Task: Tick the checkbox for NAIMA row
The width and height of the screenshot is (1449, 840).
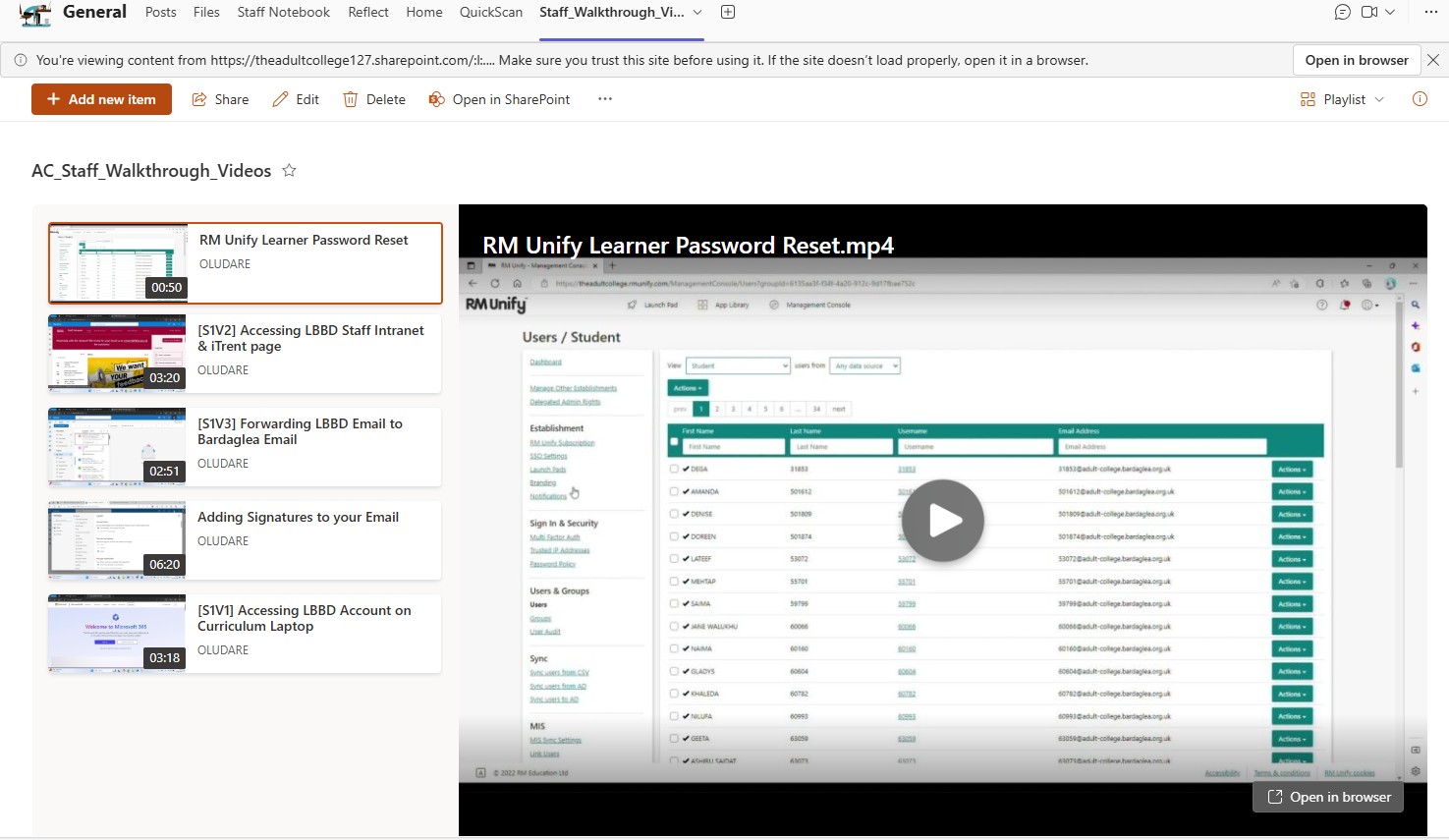Action: pos(674,648)
